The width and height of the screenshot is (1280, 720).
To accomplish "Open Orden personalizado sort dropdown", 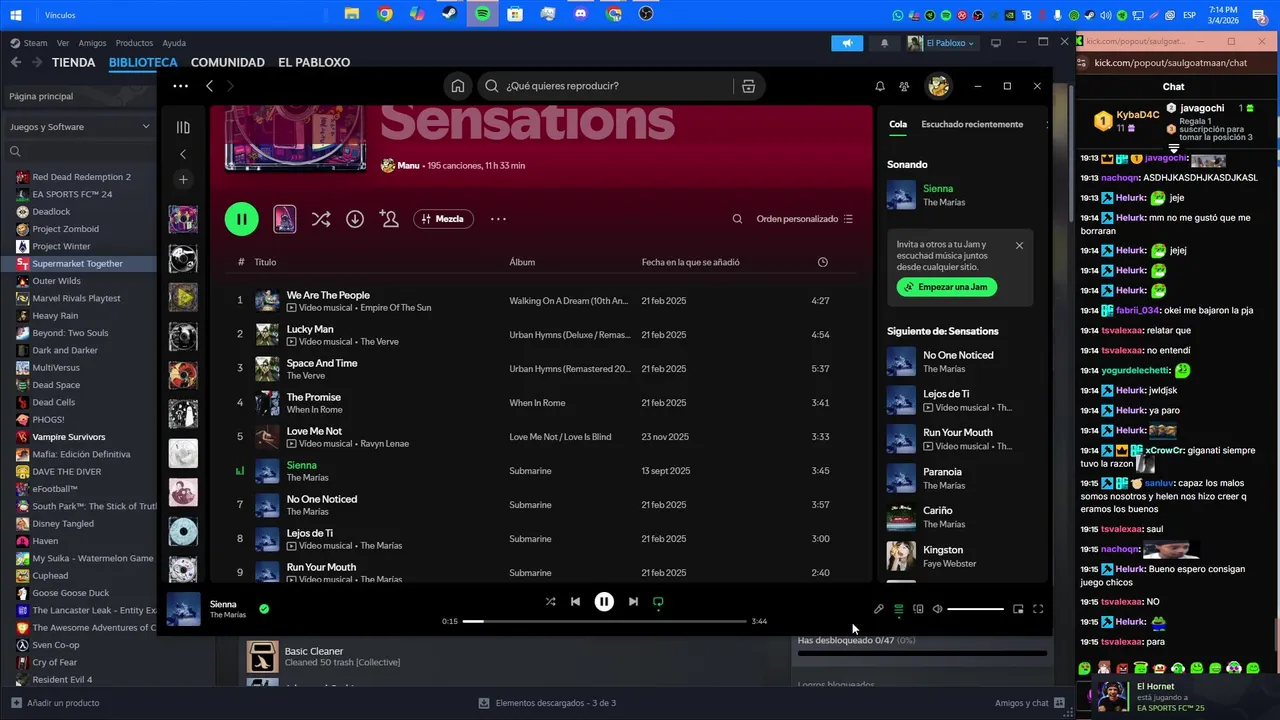I will pos(805,219).
